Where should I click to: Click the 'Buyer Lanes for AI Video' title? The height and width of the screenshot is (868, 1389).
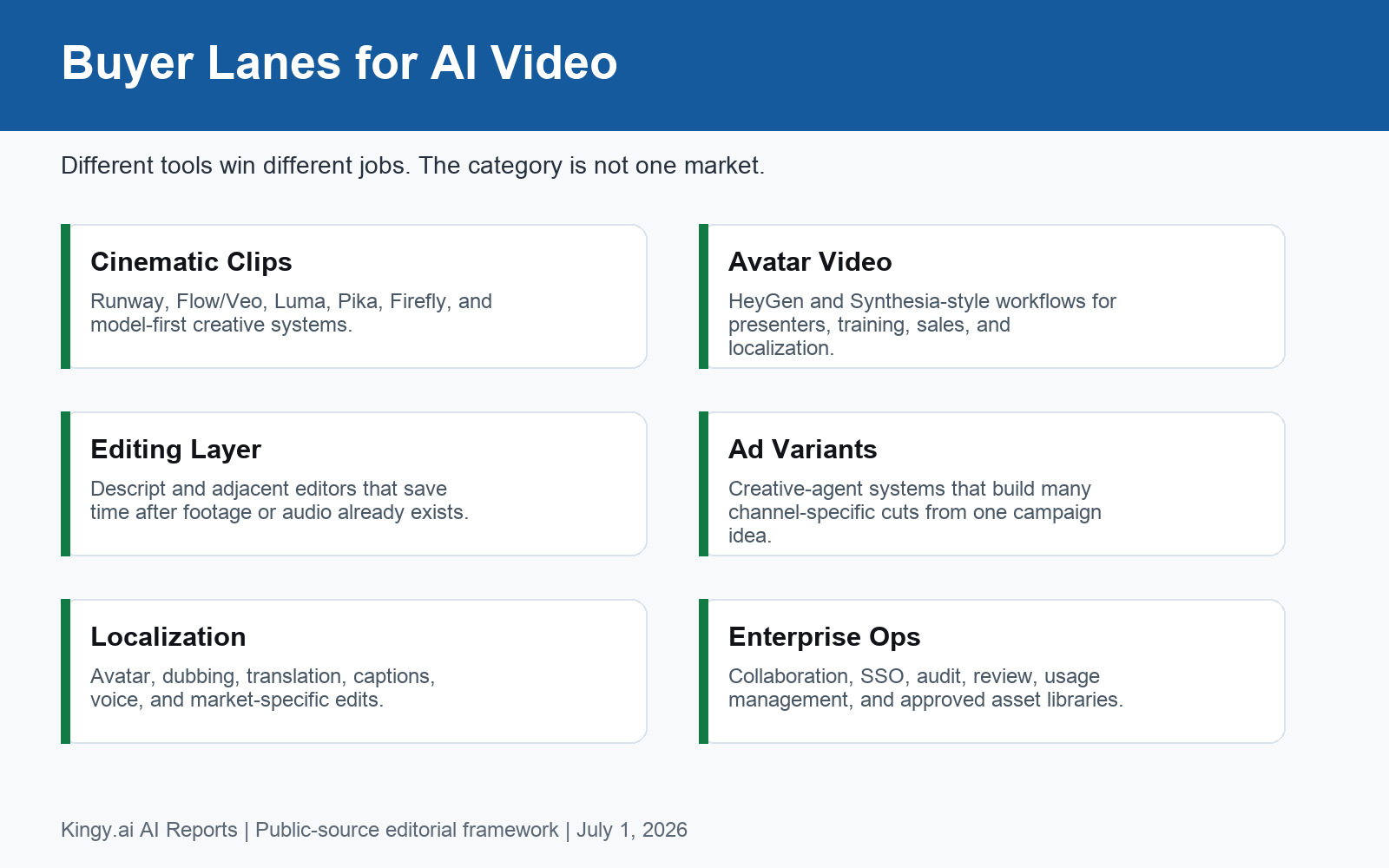[x=339, y=63]
